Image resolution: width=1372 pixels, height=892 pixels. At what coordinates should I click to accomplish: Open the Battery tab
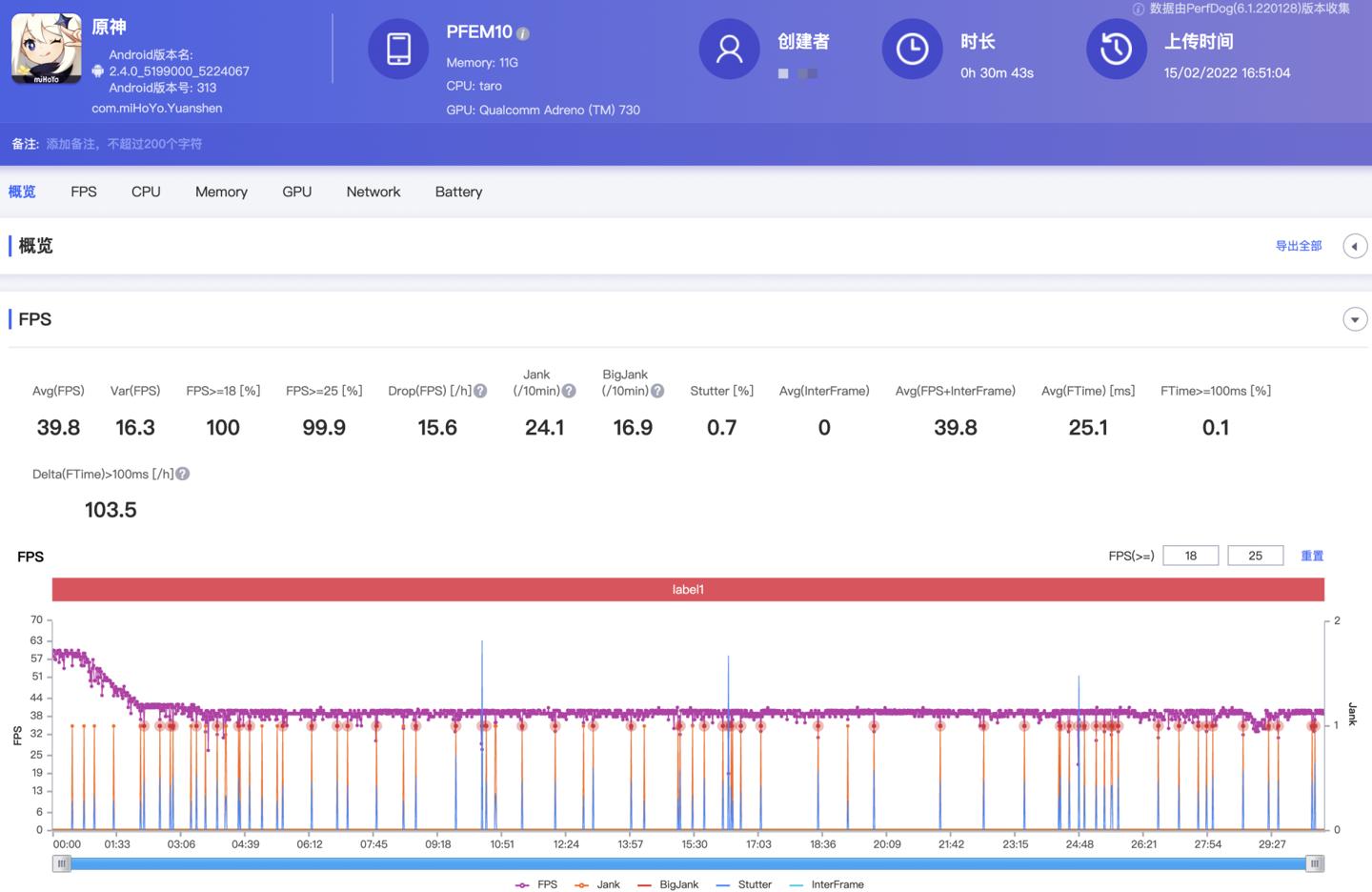coord(458,192)
